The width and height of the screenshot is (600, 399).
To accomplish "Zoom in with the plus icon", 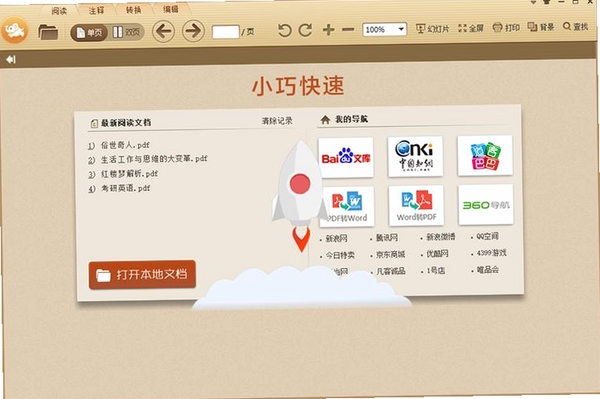I will 329,29.
